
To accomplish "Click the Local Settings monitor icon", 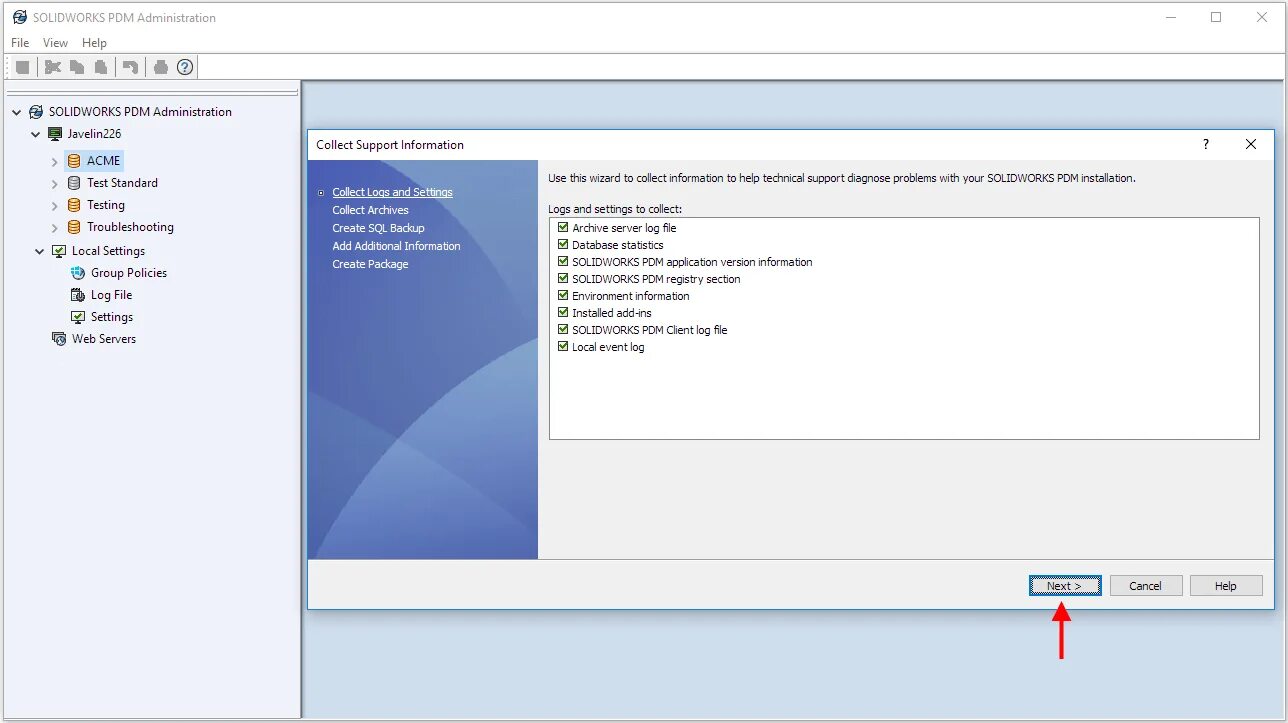I will 59,251.
